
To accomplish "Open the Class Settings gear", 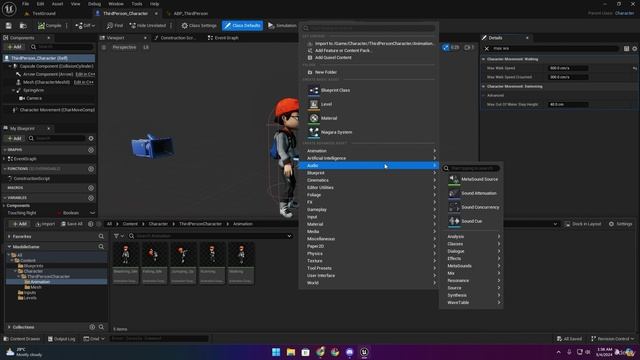I will pyautogui.click(x=184, y=26).
